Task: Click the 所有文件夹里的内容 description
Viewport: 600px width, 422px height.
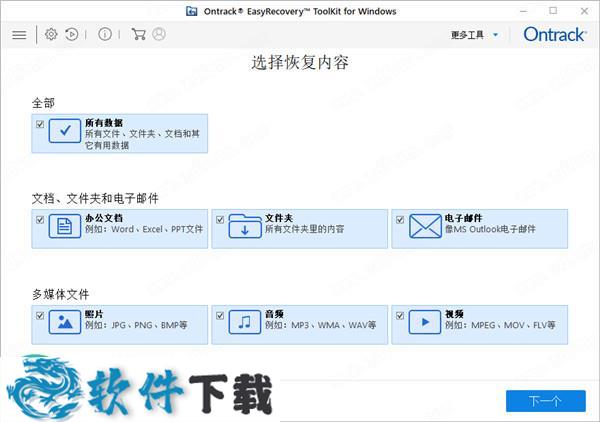Action: (x=305, y=229)
